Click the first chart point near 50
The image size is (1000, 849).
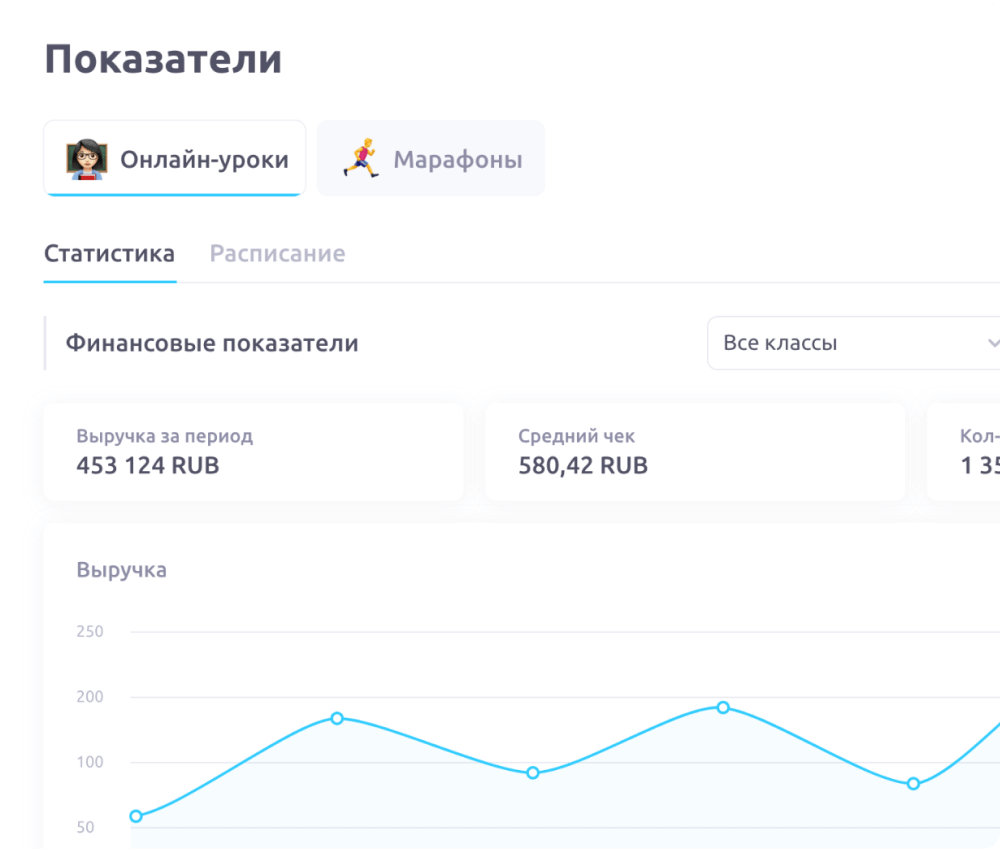click(136, 816)
